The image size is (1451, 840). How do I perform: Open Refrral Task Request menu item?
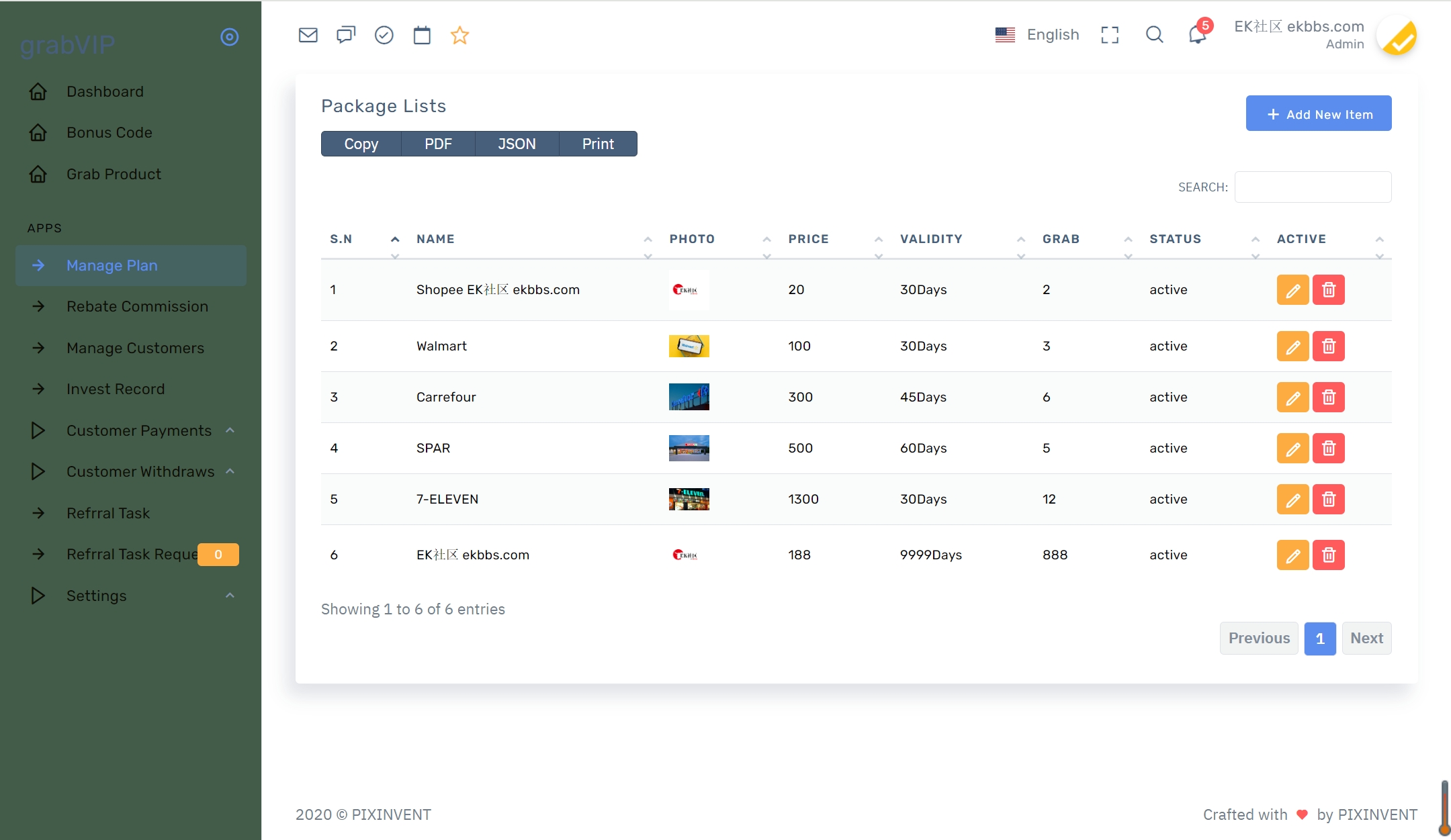(x=131, y=554)
